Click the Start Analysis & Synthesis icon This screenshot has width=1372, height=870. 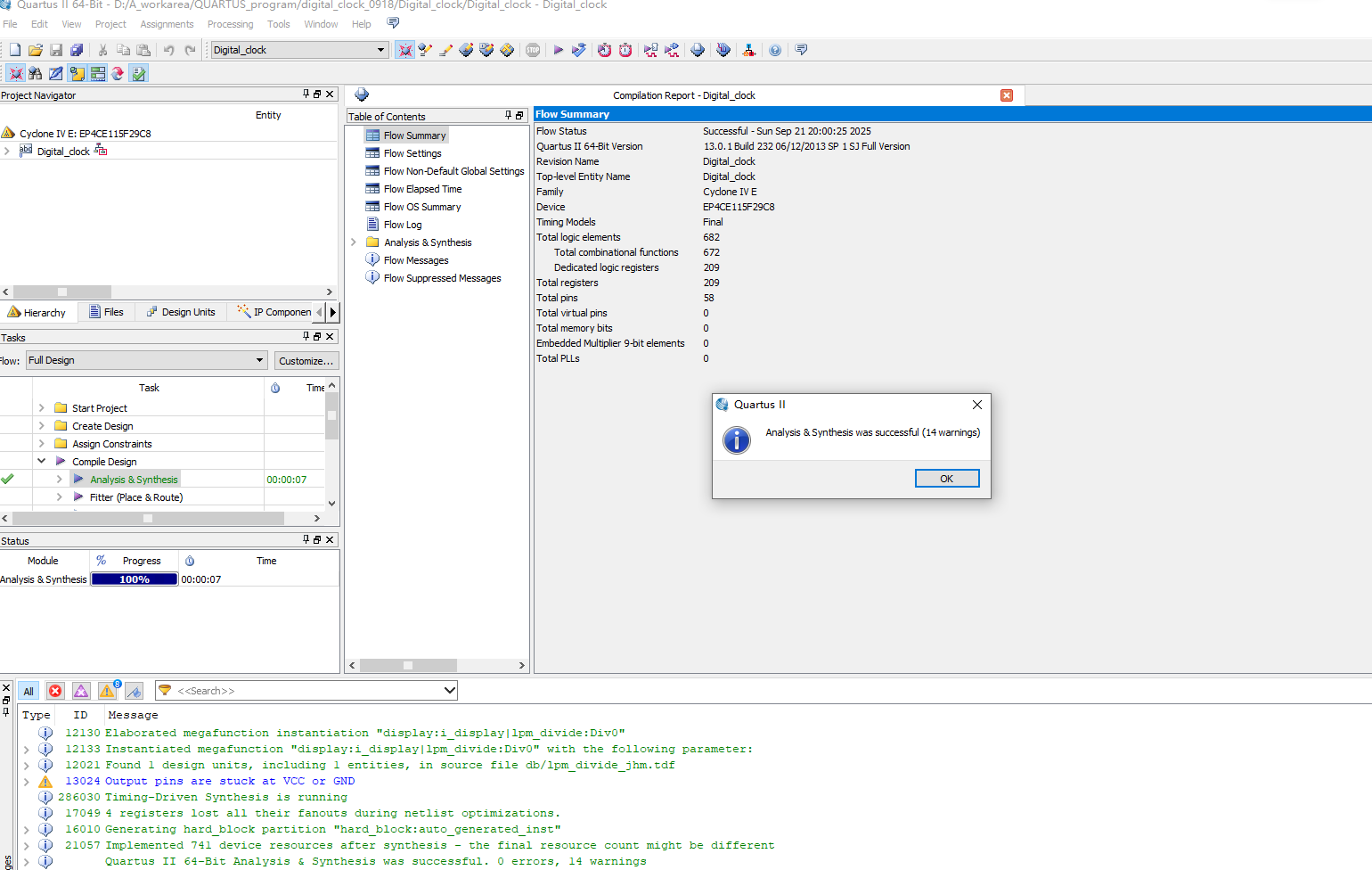579,50
